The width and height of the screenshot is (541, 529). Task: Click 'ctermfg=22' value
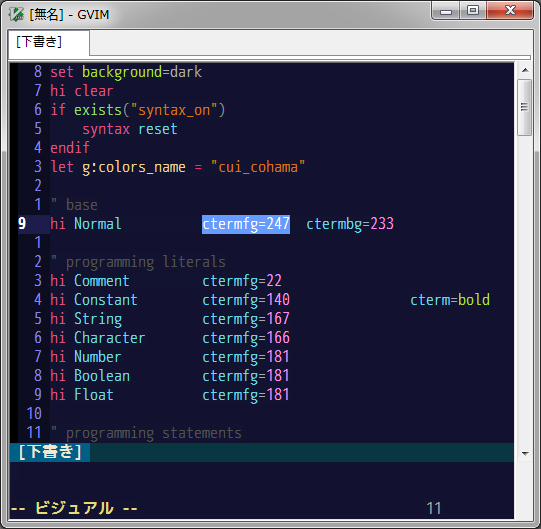pyautogui.click(x=242, y=281)
